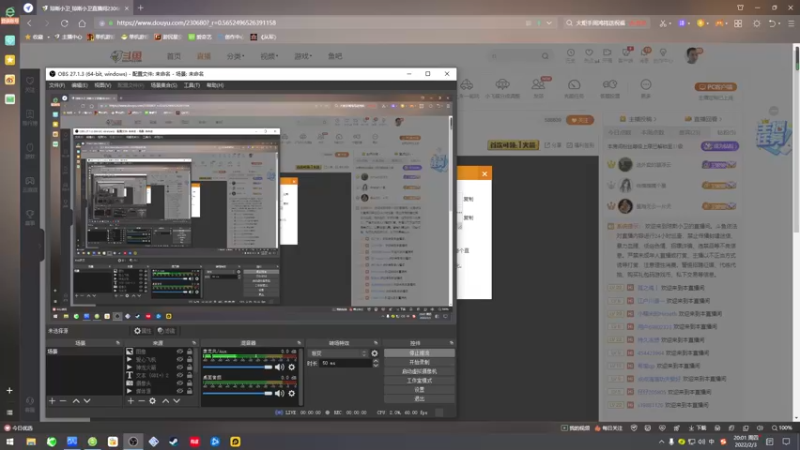Open OBS 编辑(E) Edit menu
The image size is (800, 450).
pyautogui.click(x=80, y=85)
